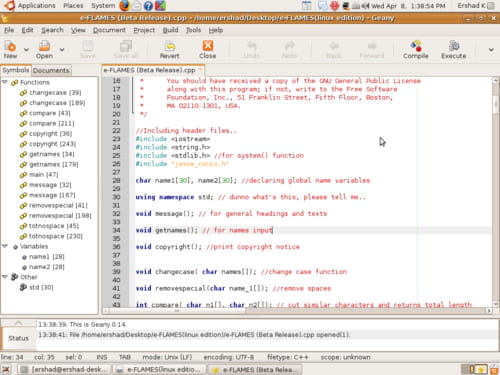Click the editor vertical scrollbar down arrow
Viewport: 500px width, 375px height.
tap(496, 304)
